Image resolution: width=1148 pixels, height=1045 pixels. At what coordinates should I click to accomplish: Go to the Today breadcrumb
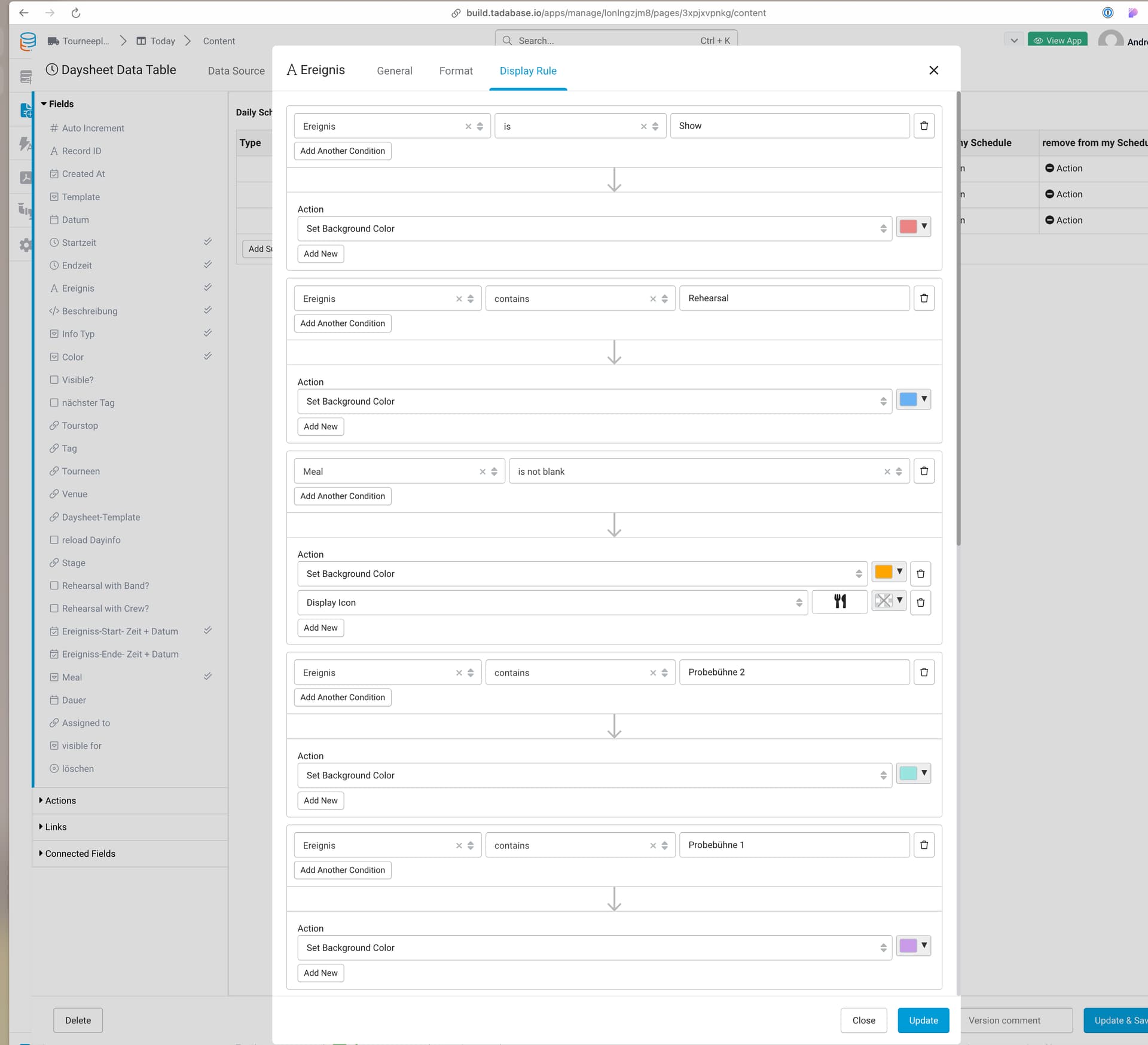point(156,41)
